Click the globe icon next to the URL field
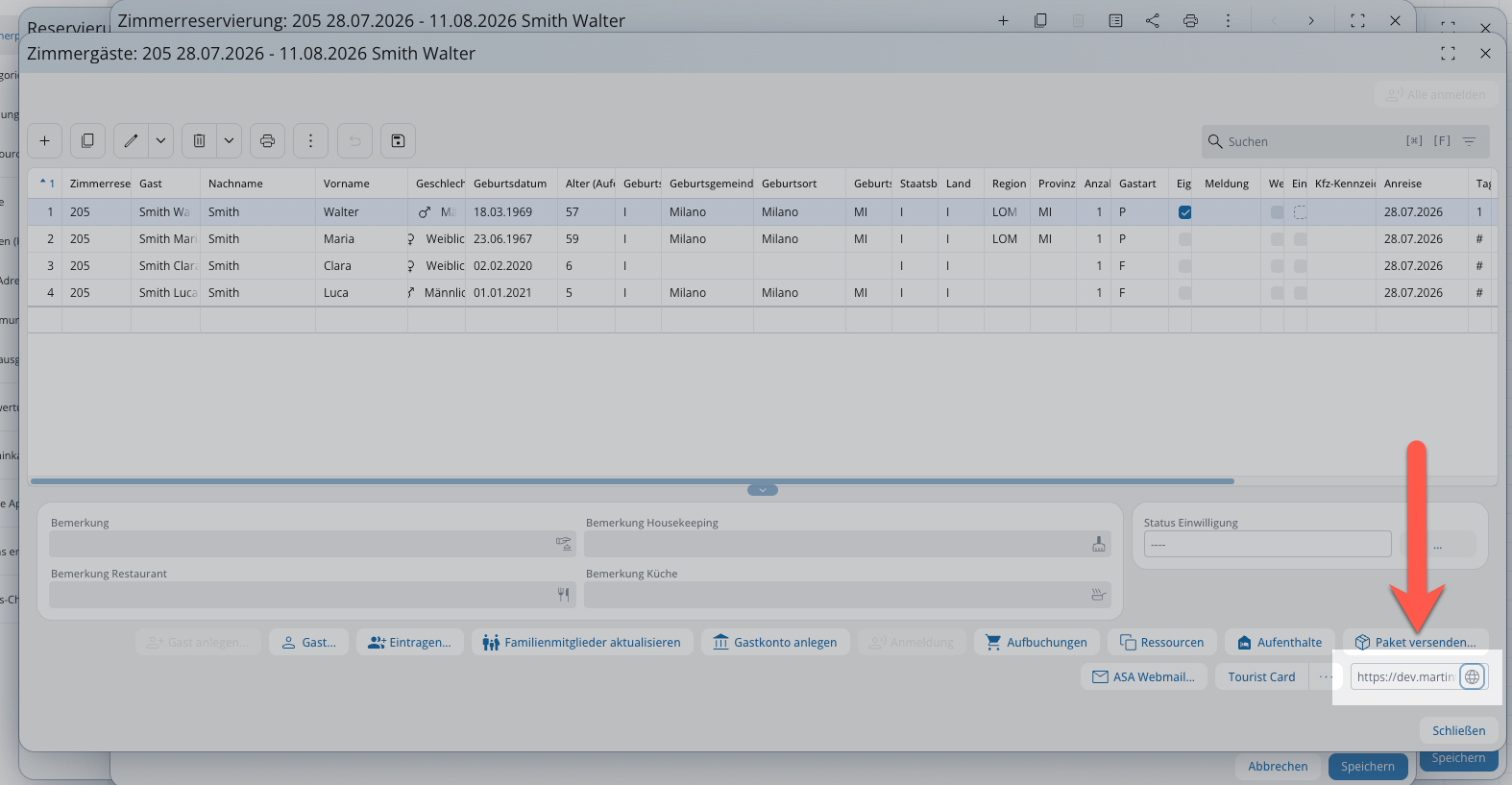The height and width of the screenshot is (785, 1512). (x=1472, y=677)
